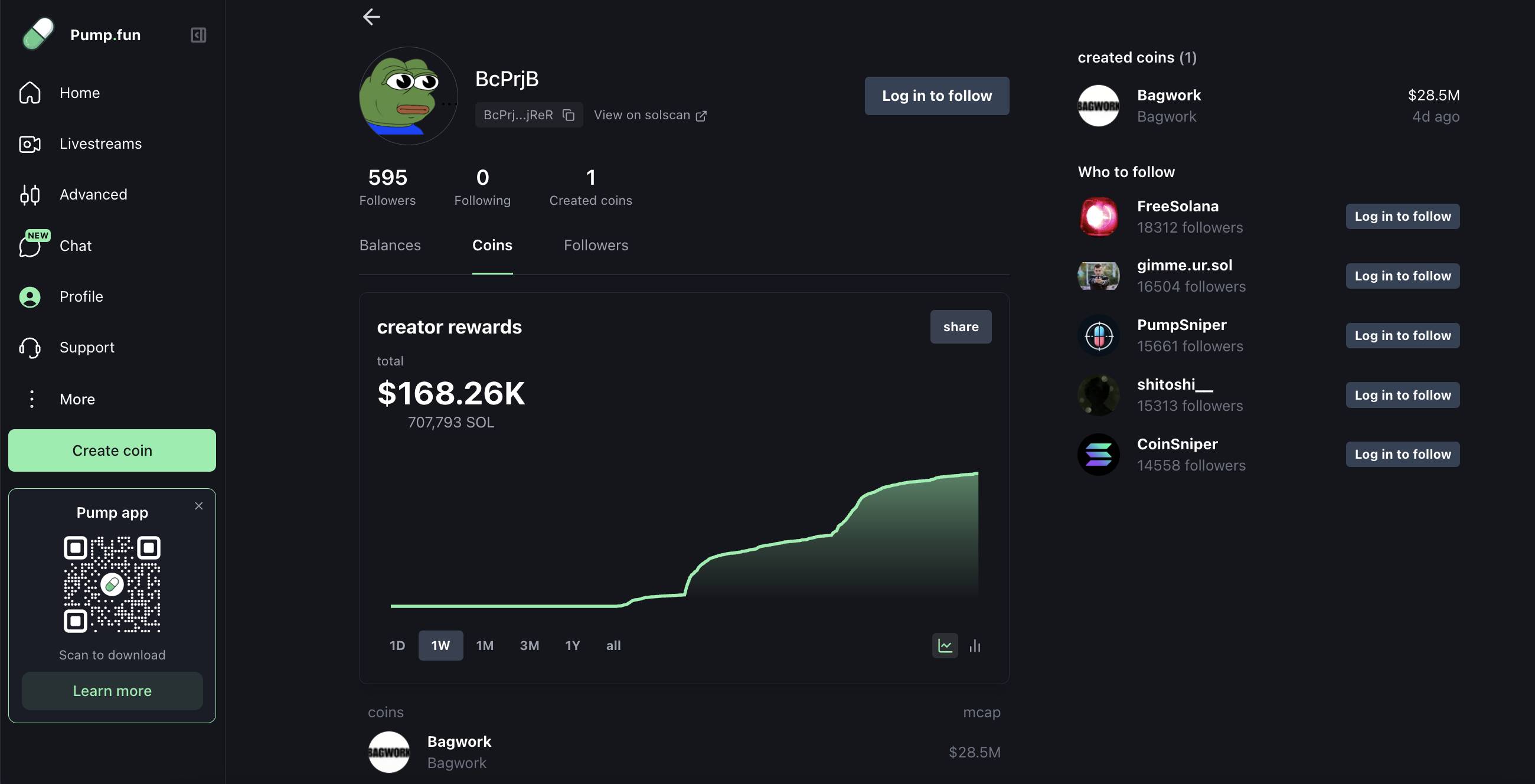
Task: Switch to the Balances tab
Action: click(390, 246)
